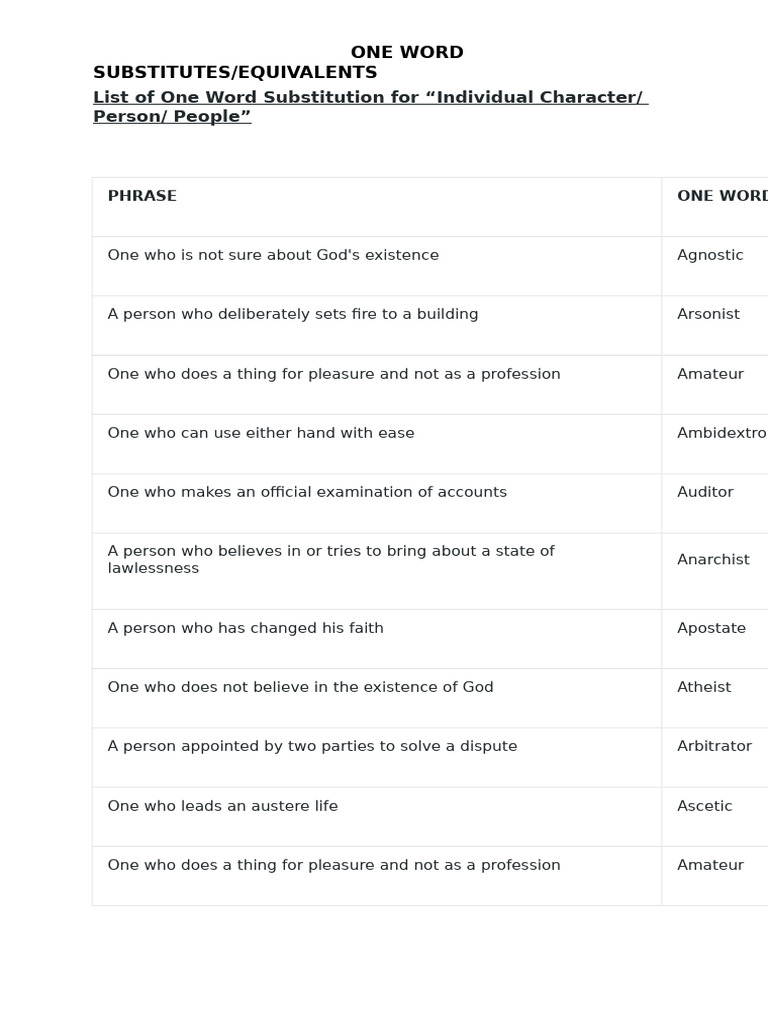Click phrase "A person who has changed his faith"
The height and width of the screenshot is (1024, 768).
[245, 628]
